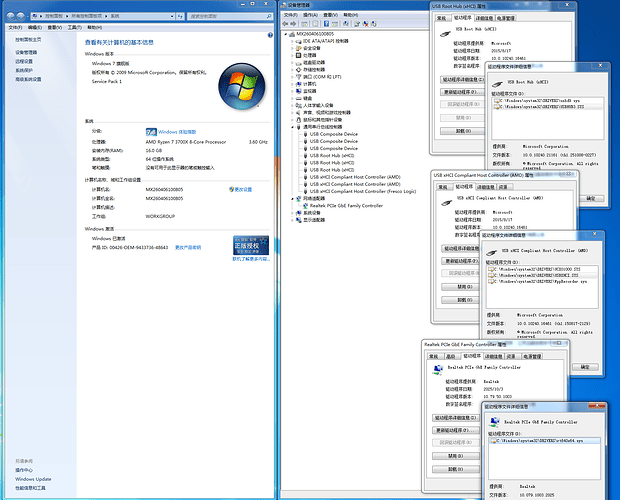
Task: Click 确定 in USB Root Hub driver file details
Action: [x=591, y=198]
